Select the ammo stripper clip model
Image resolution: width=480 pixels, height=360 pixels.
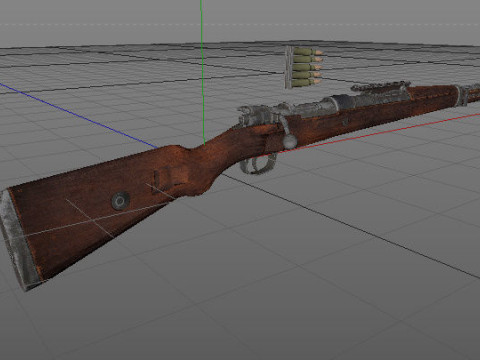[x=303, y=68]
